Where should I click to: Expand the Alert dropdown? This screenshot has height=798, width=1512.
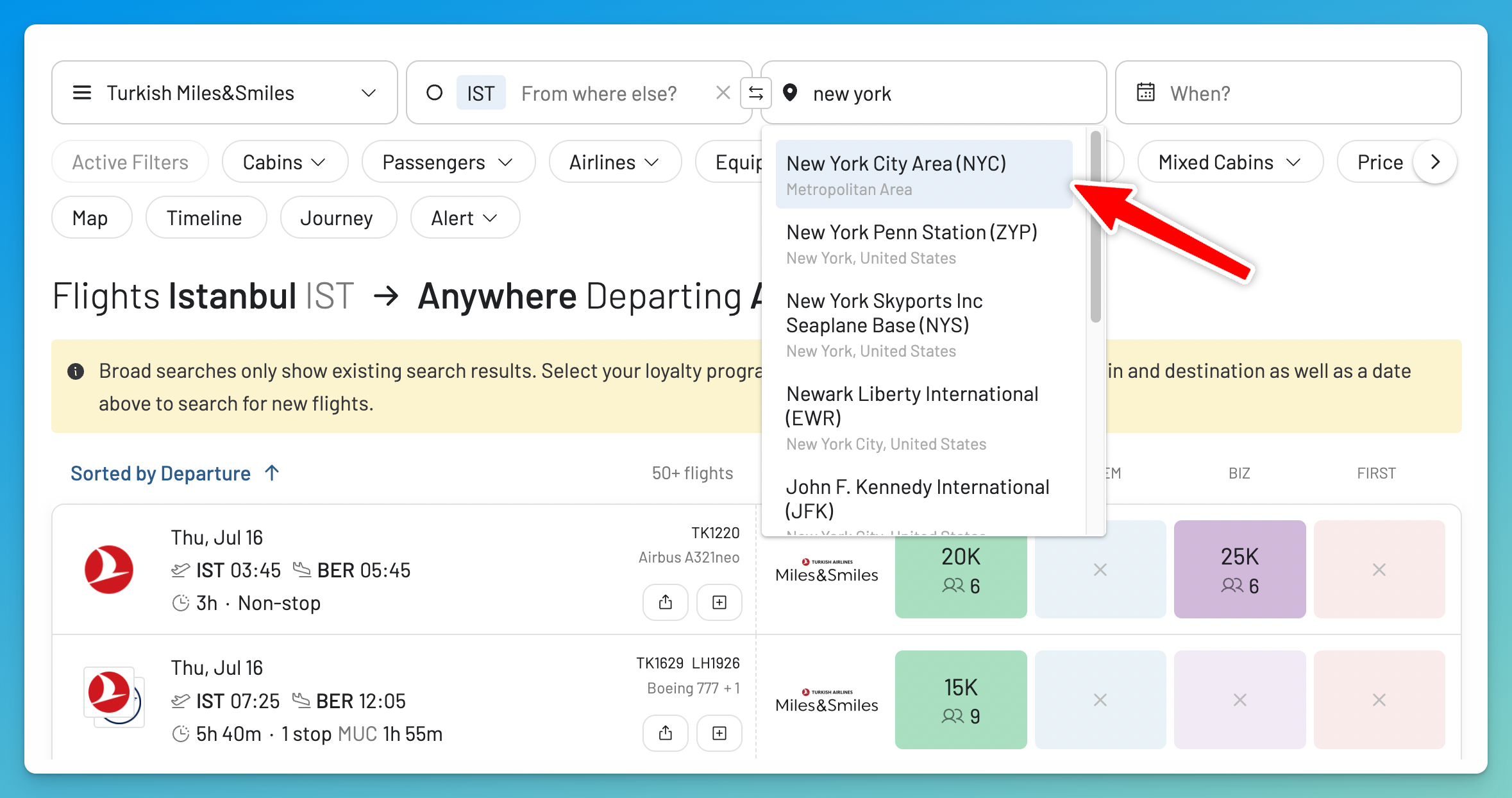coord(465,217)
